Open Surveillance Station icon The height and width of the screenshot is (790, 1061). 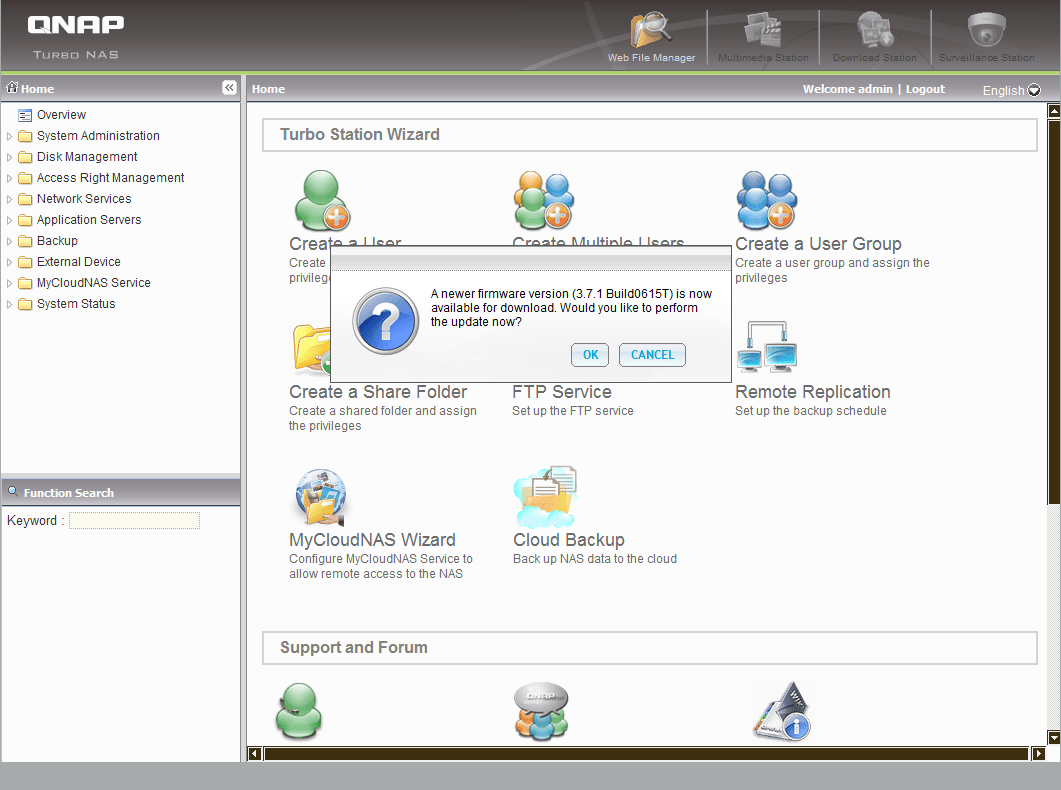[x=987, y=30]
